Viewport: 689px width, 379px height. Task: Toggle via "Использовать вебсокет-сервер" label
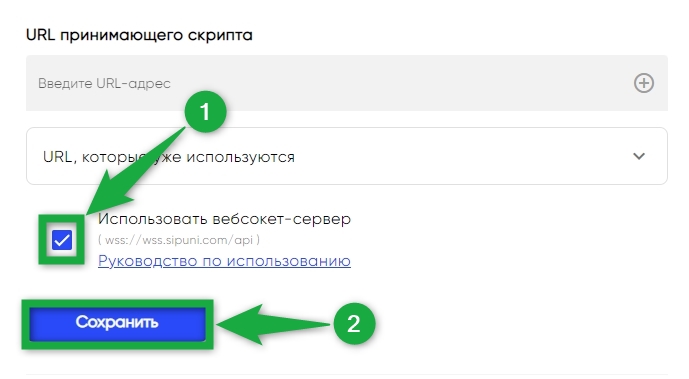point(224,219)
